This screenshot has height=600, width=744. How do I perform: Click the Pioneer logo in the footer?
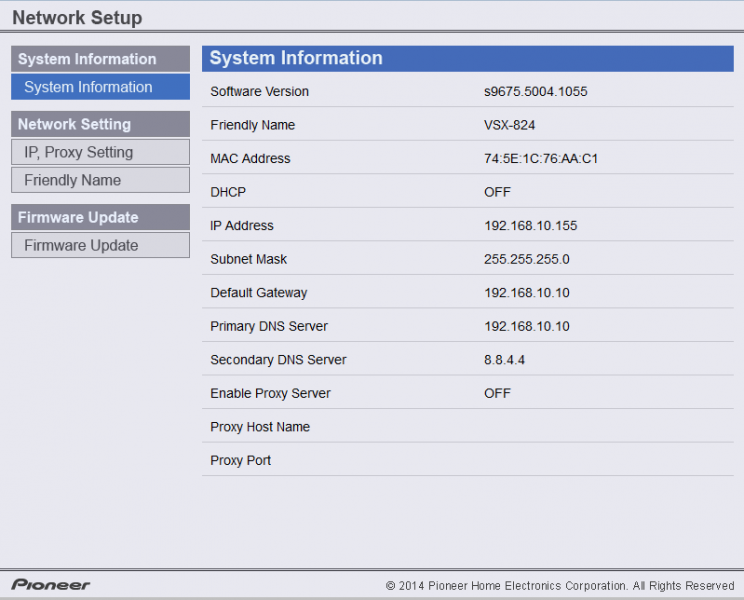coord(51,585)
